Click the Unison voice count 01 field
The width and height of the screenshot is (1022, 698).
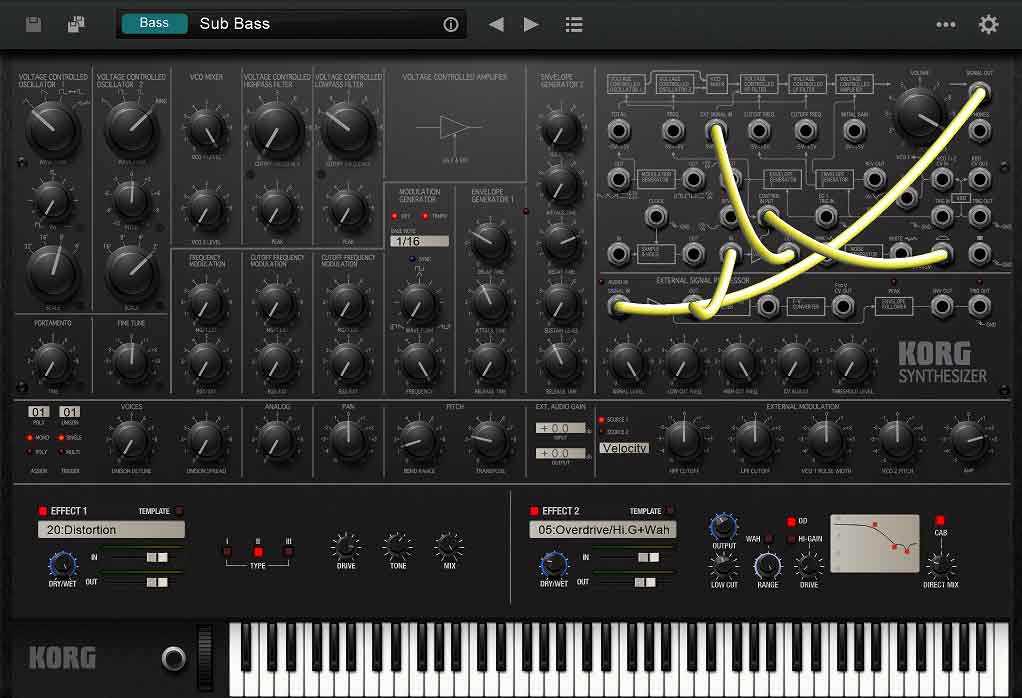(70, 412)
